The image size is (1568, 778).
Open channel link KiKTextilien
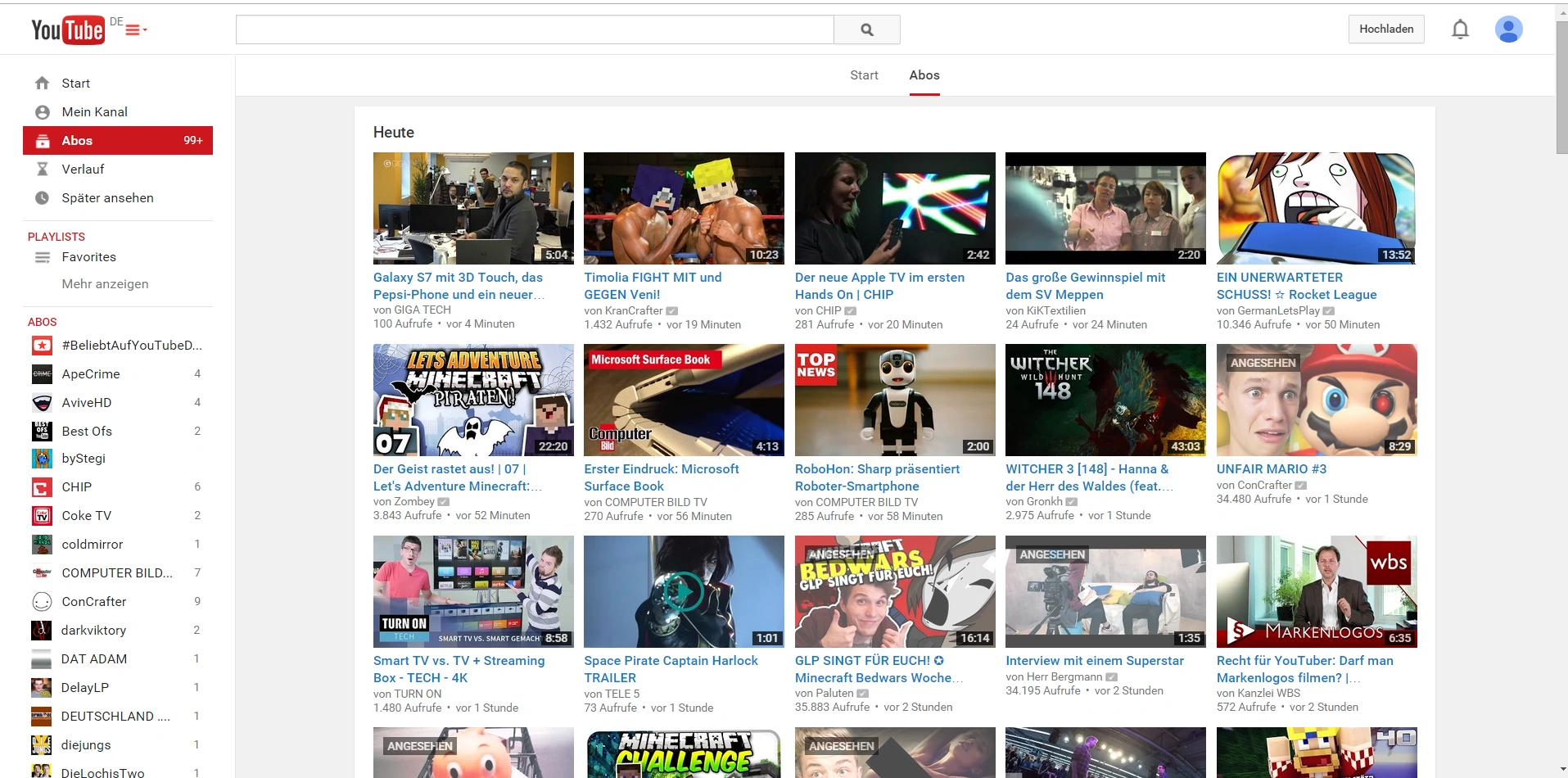[x=1056, y=311]
